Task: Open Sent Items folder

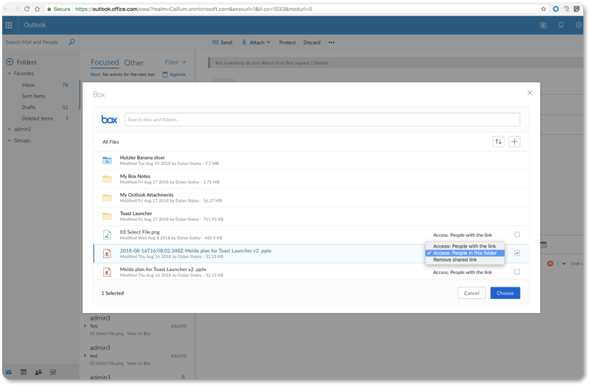Action: (x=33, y=96)
